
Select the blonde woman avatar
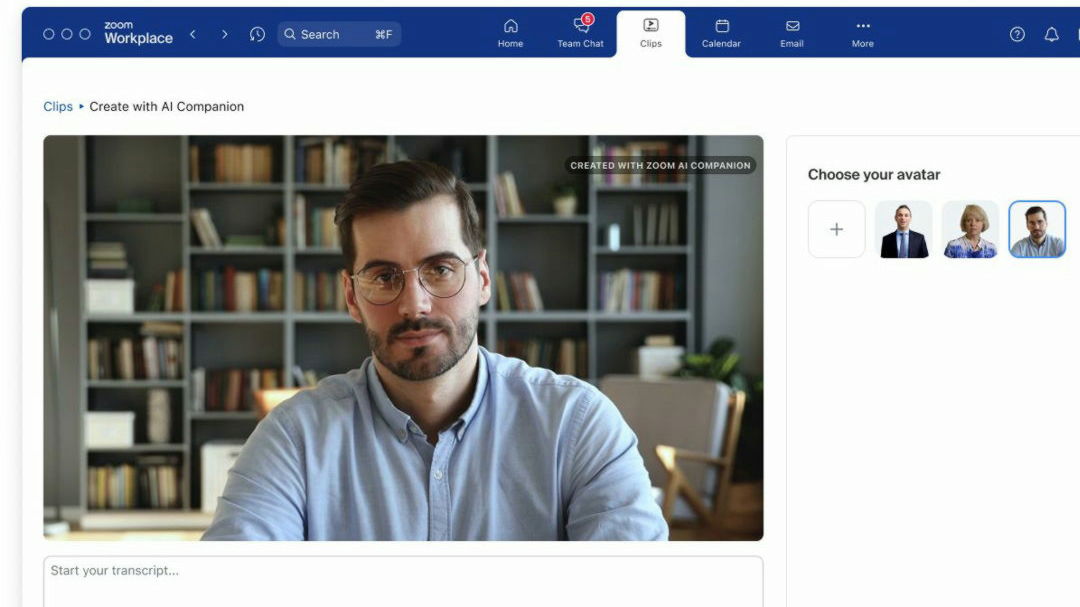[x=970, y=229]
